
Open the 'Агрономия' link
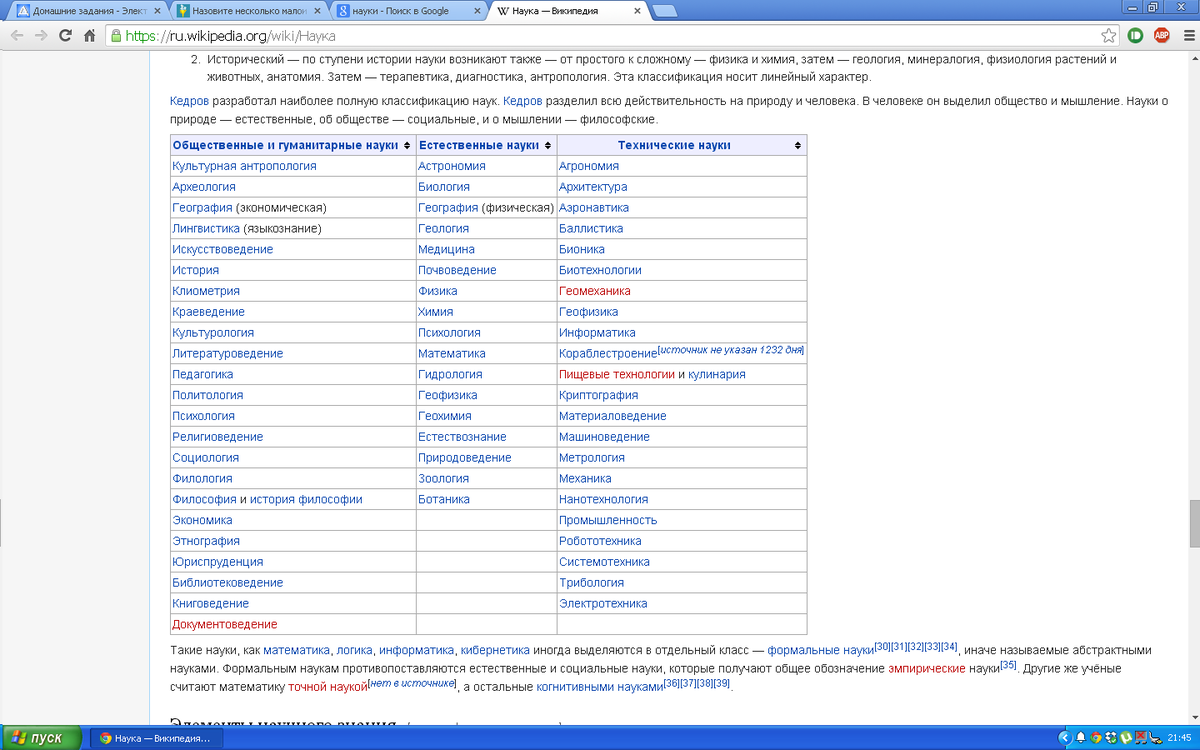point(589,166)
